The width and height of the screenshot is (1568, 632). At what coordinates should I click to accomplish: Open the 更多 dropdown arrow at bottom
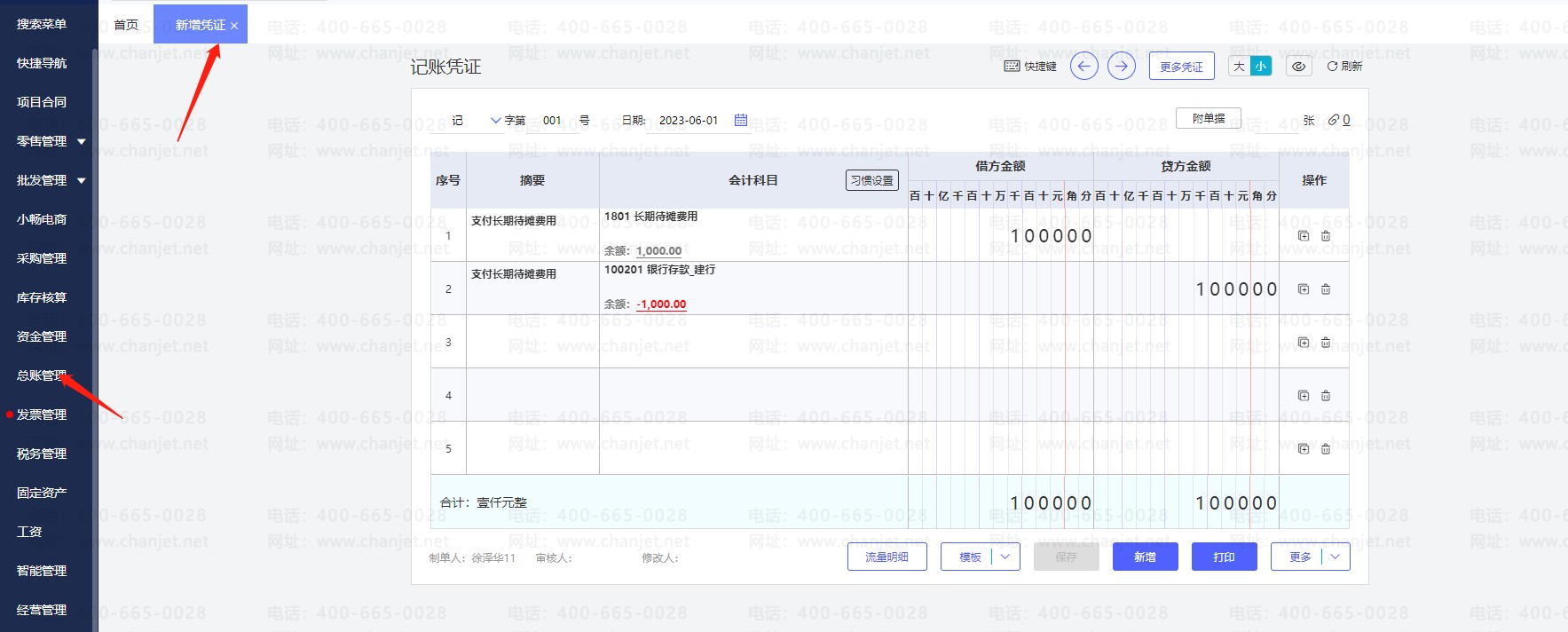(x=1336, y=557)
